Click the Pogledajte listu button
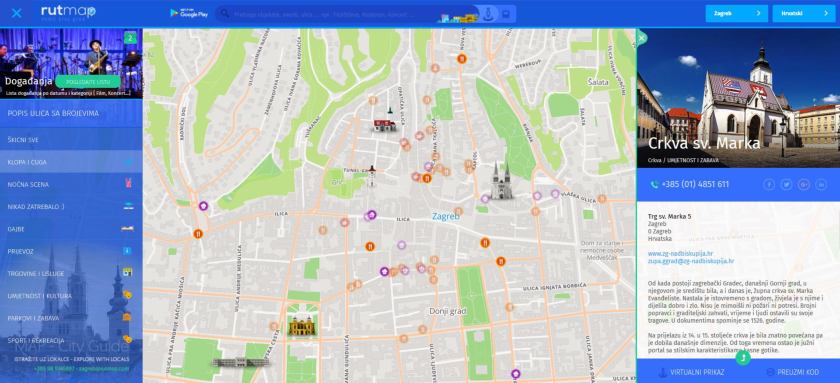The width and height of the screenshot is (840, 383). tap(87, 82)
